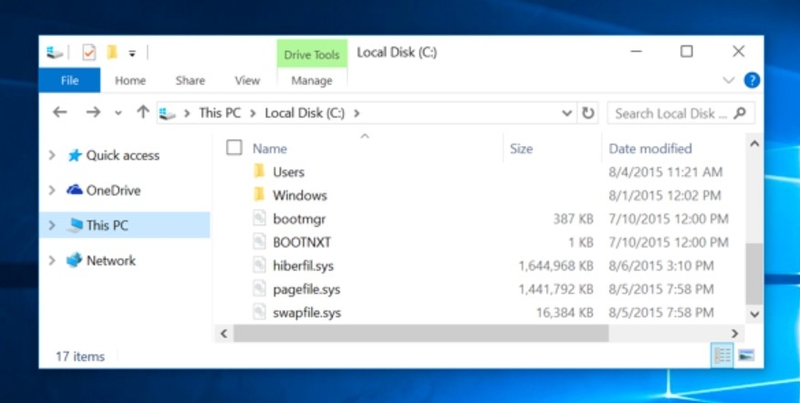Open the Manage ribbon tab
Viewport: 800px width, 403px height.
(312, 81)
